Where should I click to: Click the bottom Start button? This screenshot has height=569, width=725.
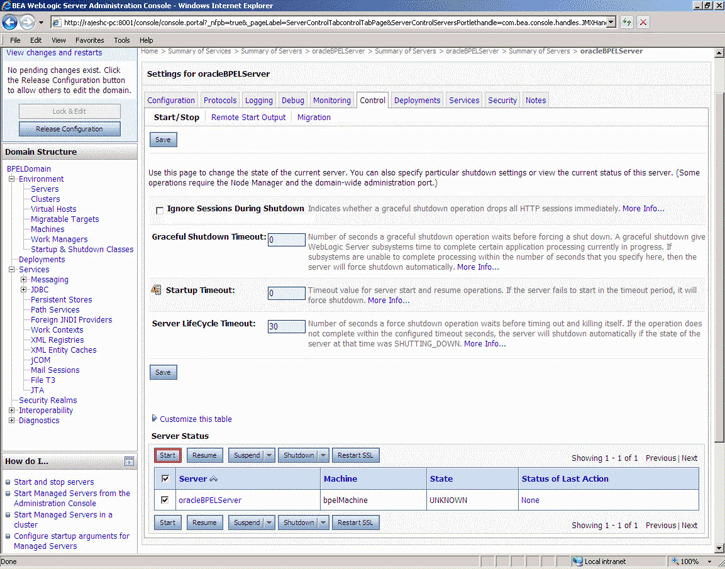pyautogui.click(x=167, y=522)
